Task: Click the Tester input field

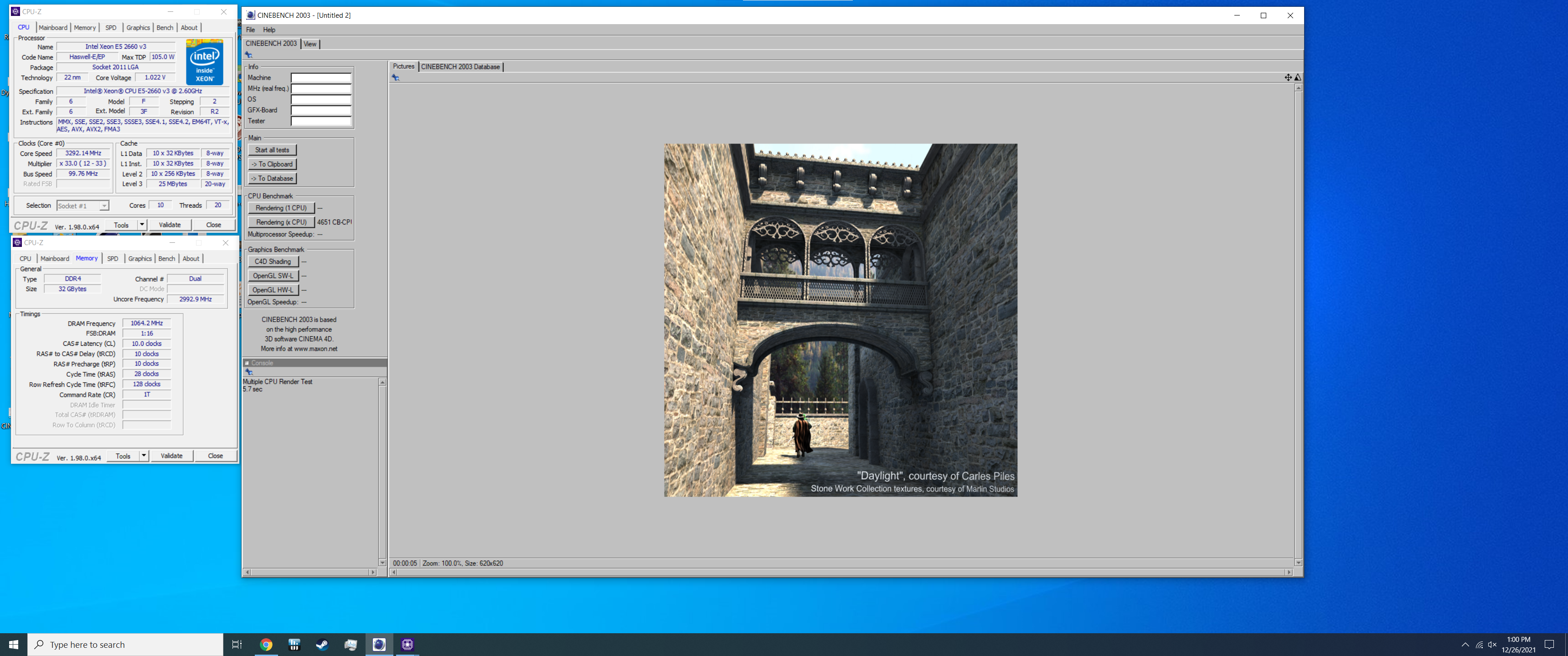Action: tap(321, 121)
